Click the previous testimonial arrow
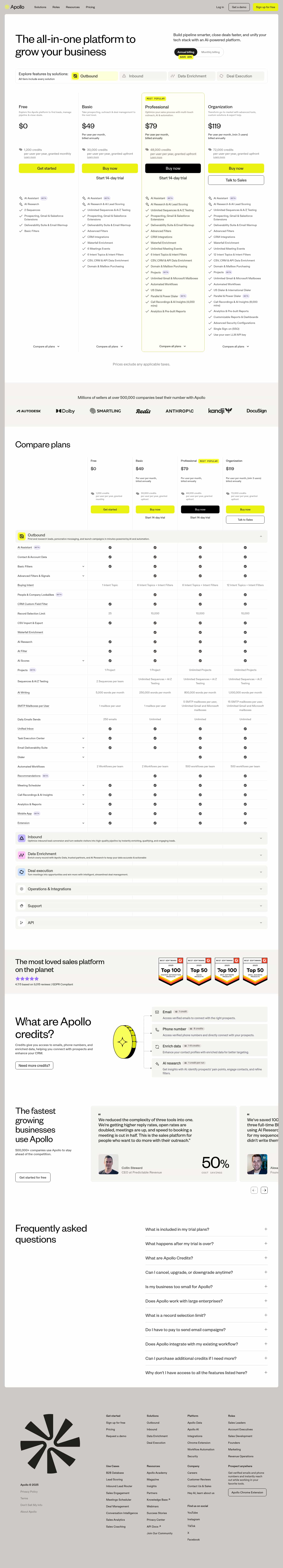This screenshot has width=283, height=1568. (x=254, y=1190)
